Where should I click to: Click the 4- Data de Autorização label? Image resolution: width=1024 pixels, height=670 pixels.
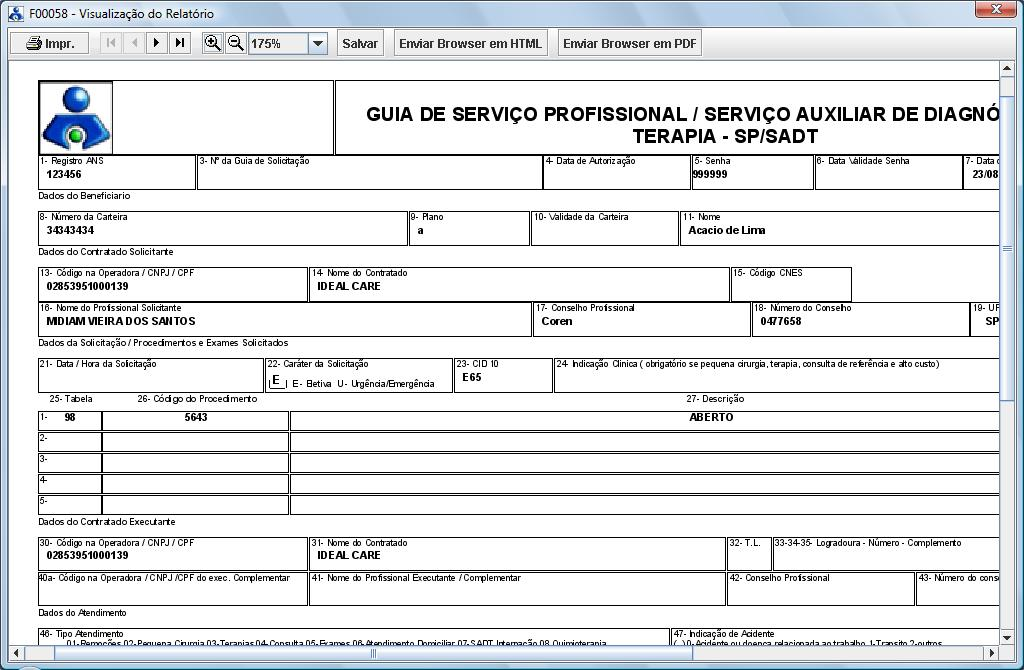pyautogui.click(x=590, y=161)
